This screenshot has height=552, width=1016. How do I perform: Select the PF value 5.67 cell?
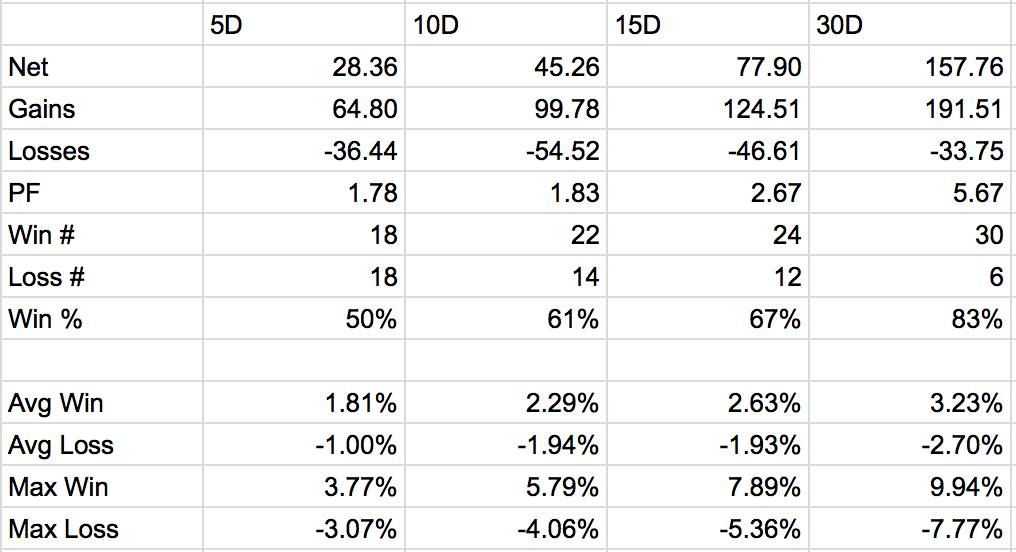click(912, 193)
